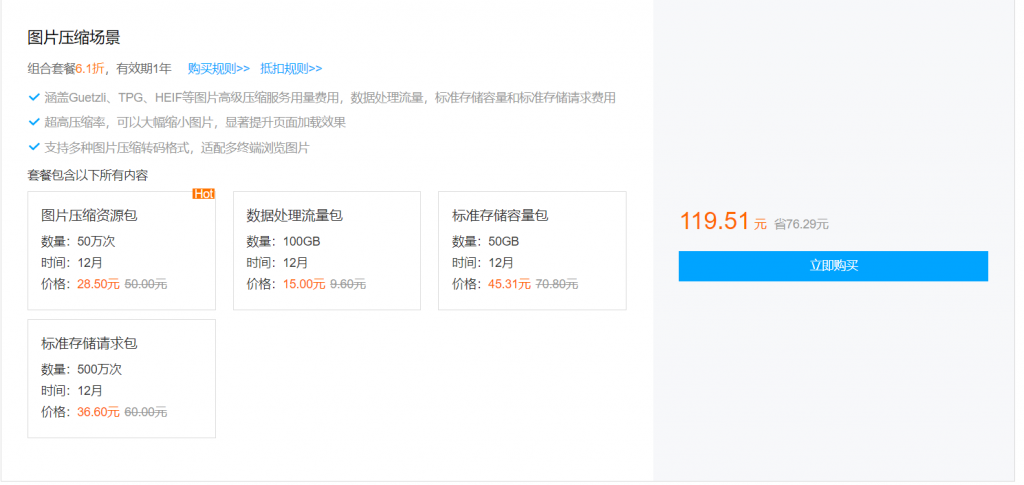Screen dimensions: 1024x485
Task: Click the 数量：50万次 line
Action: point(78,242)
